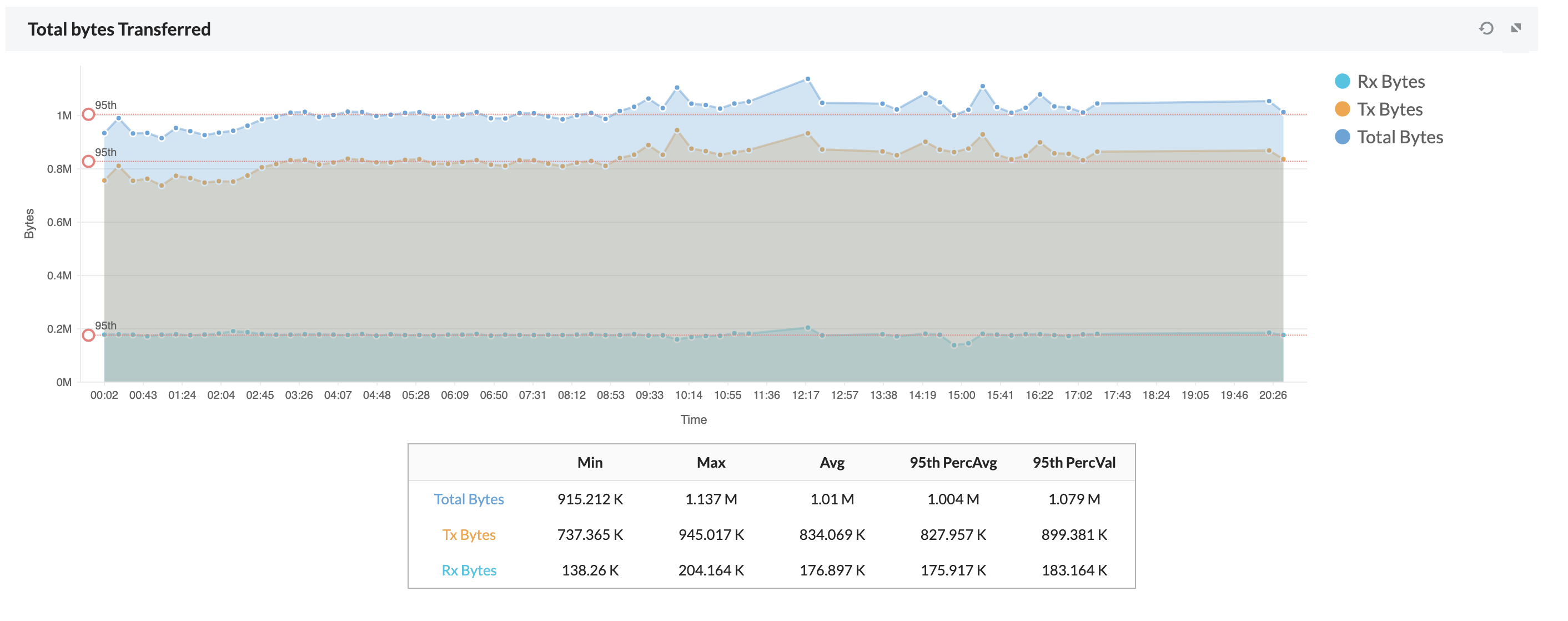Toggle visibility of the Total Bytes series
Screen dimensions: 1568x621
click(x=1400, y=137)
